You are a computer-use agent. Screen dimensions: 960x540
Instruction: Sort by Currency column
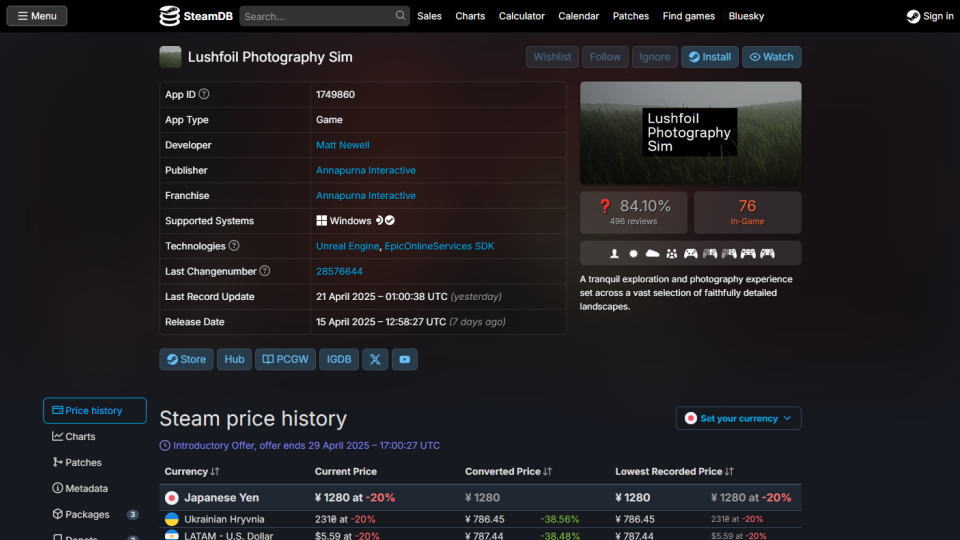pyautogui.click(x=192, y=471)
